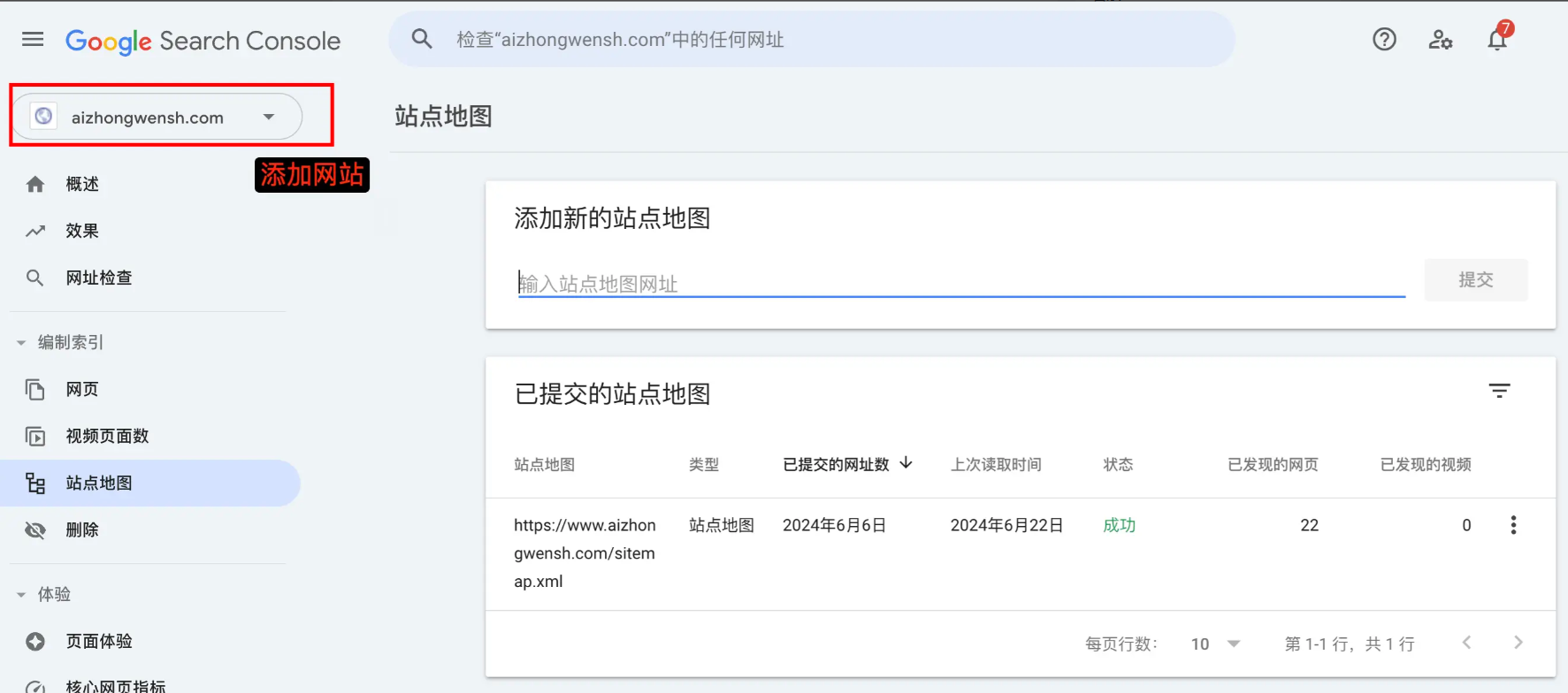The width and height of the screenshot is (1568, 693).
Task: Open users and permissions settings icon
Action: 1441,39
